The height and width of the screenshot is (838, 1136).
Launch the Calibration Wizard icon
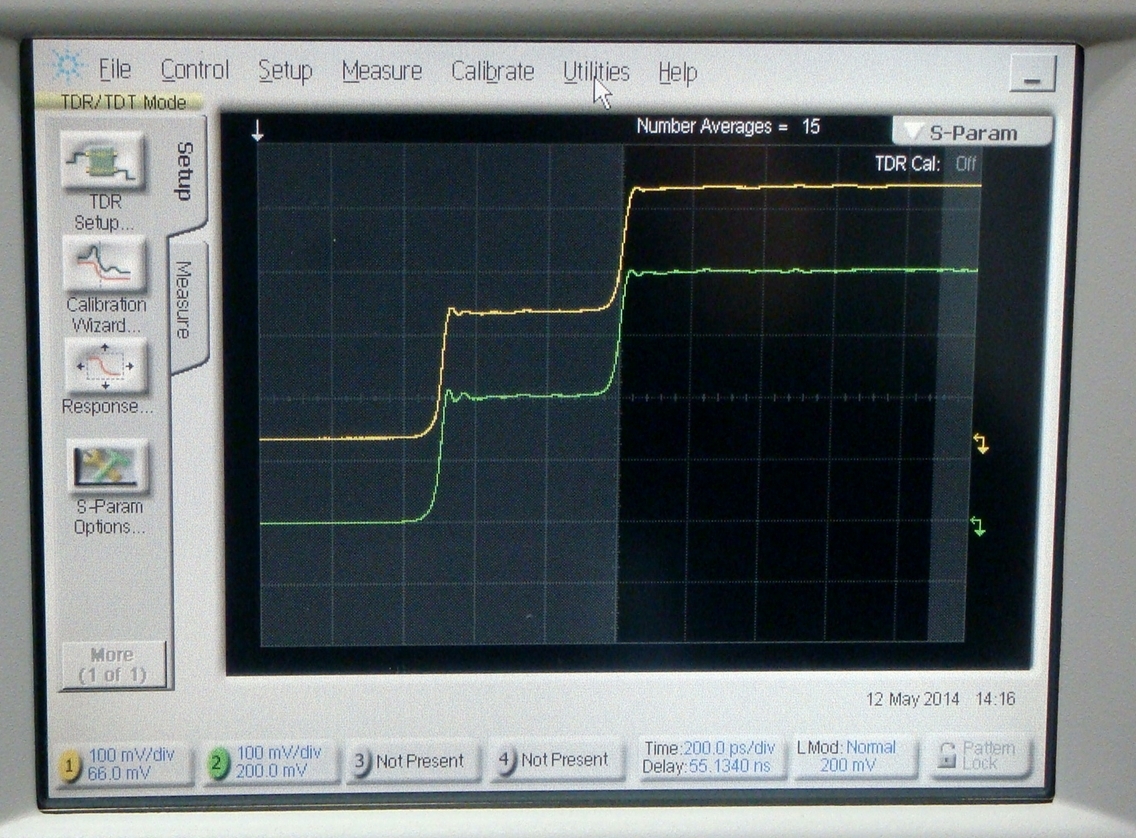106,263
